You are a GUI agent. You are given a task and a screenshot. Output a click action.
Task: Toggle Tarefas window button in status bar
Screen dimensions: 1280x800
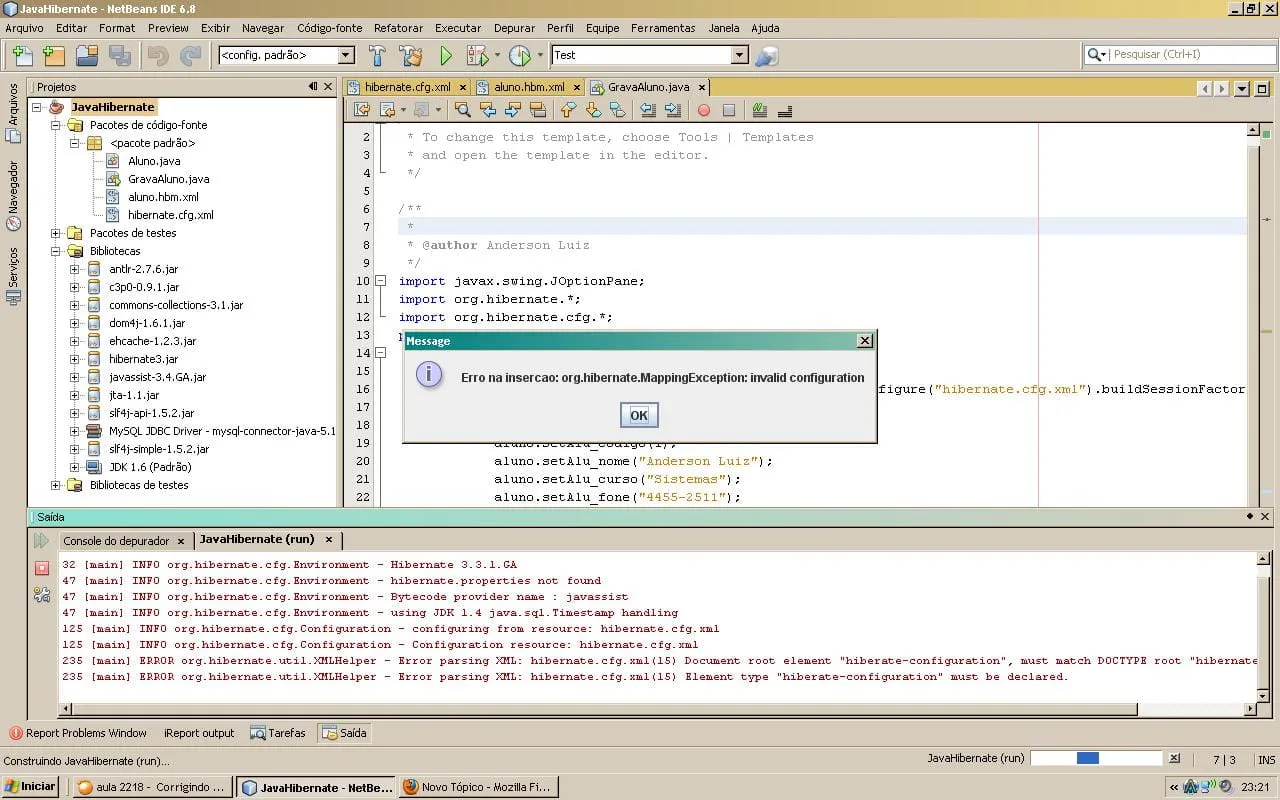[278, 733]
